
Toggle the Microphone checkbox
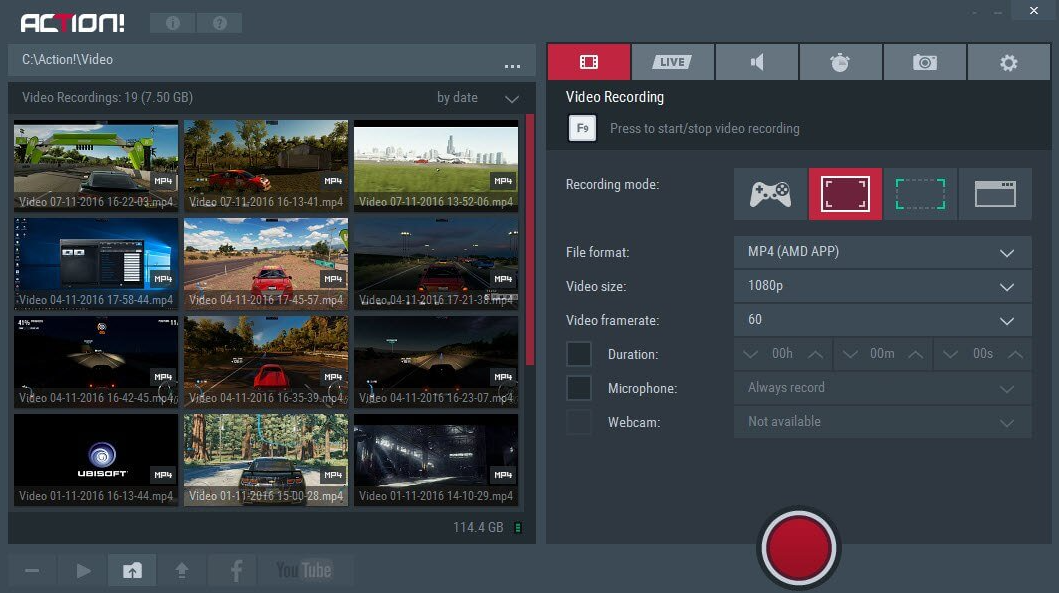click(x=579, y=388)
